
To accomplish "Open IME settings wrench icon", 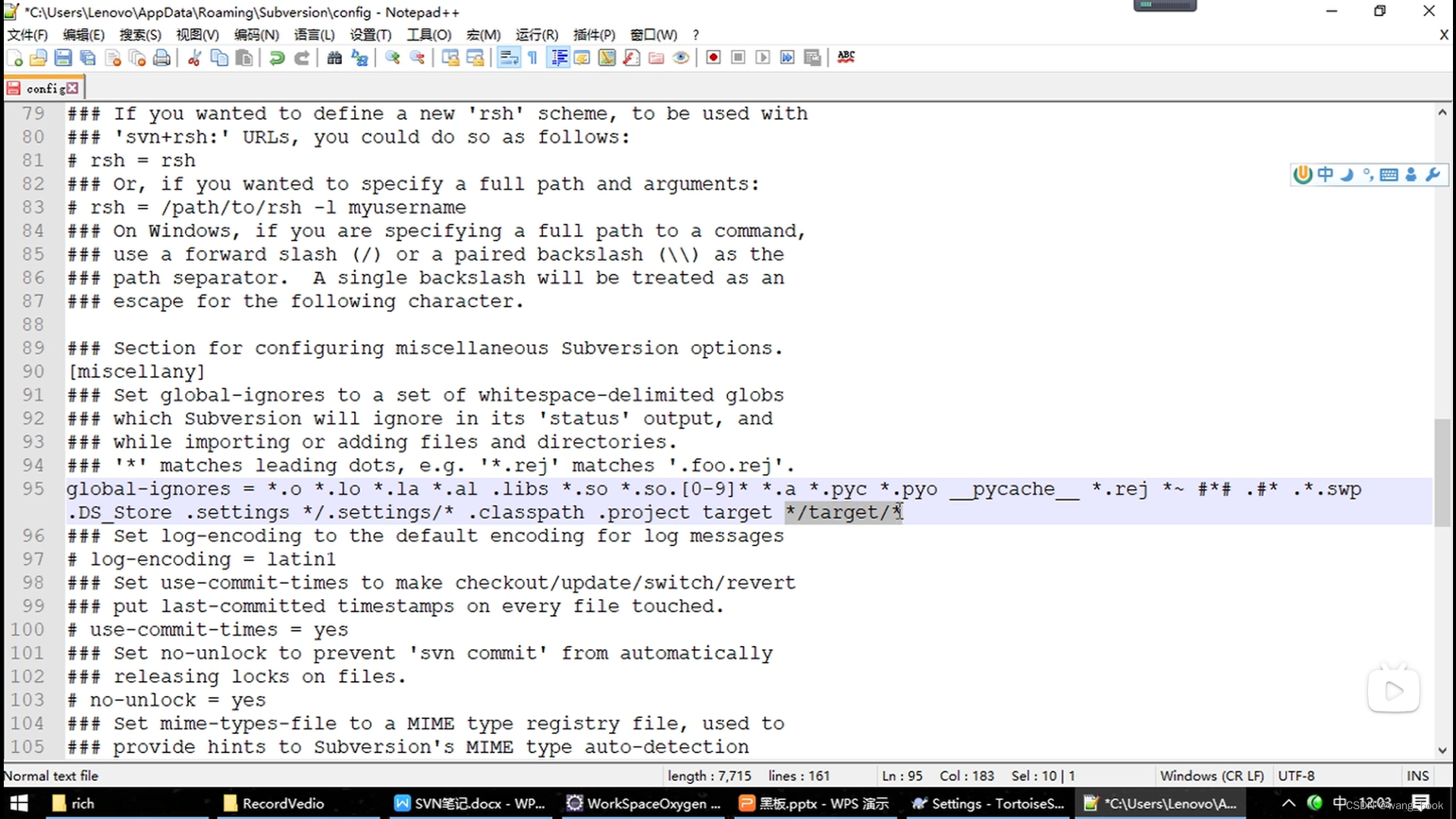I will [x=1432, y=174].
